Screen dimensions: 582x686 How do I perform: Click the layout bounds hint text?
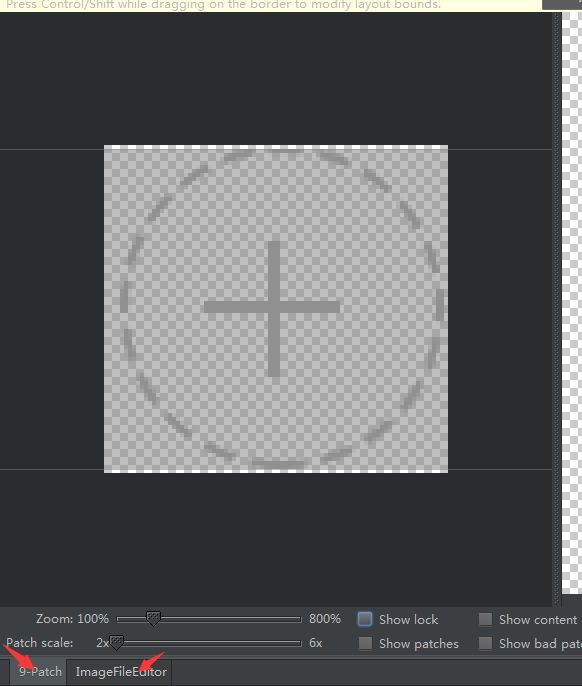(x=223, y=5)
